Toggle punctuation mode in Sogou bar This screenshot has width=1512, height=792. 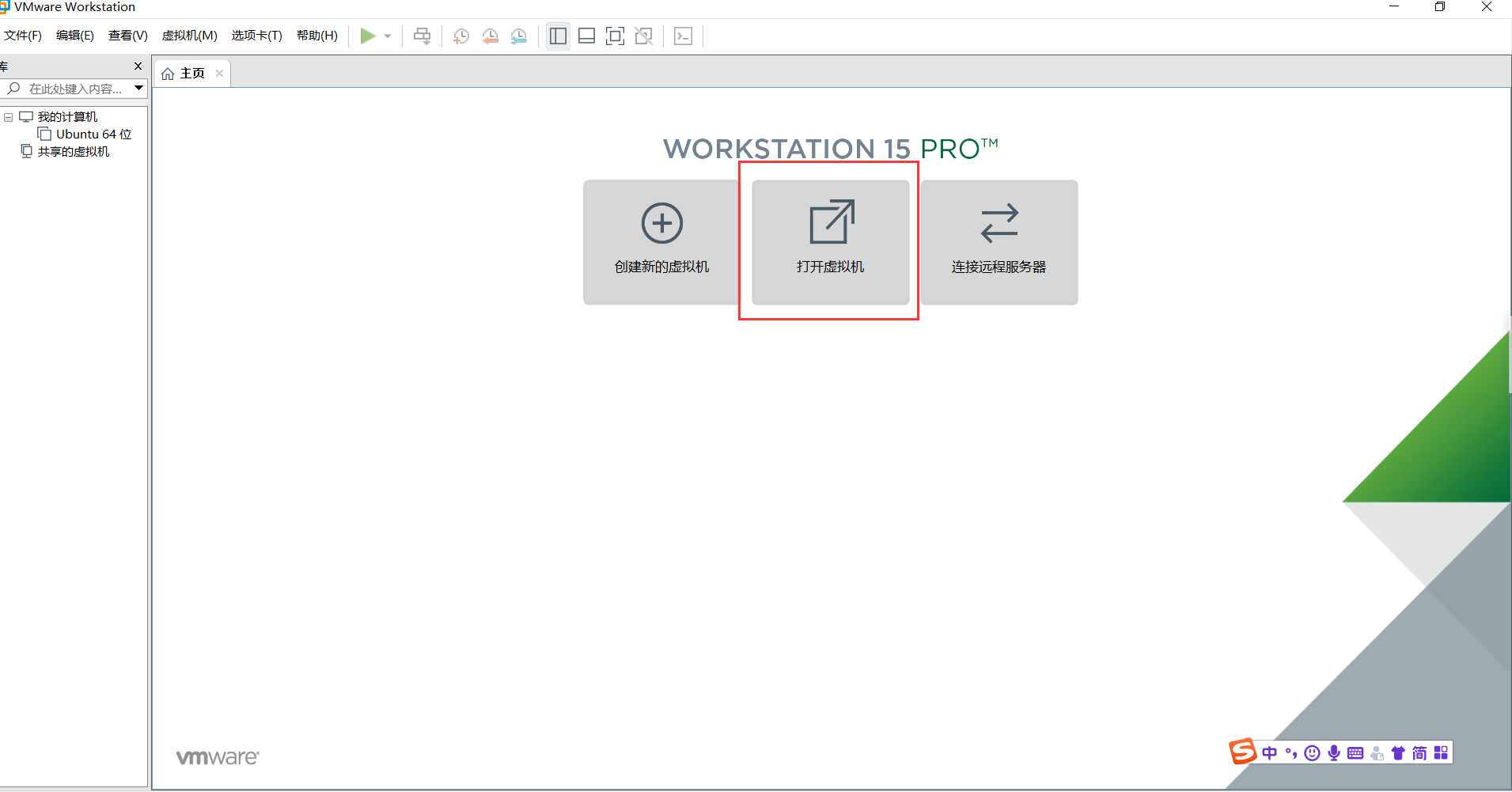point(1290,753)
